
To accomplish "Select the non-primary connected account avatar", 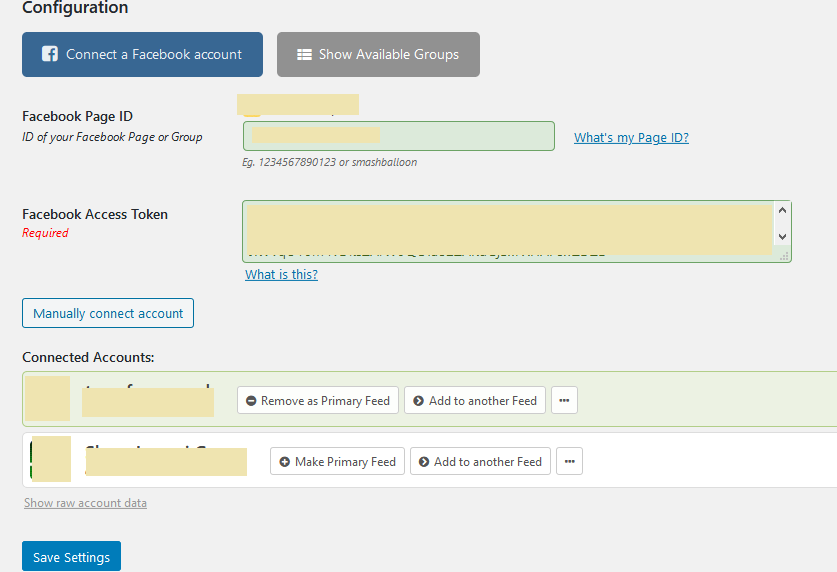I will [x=51, y=459].
